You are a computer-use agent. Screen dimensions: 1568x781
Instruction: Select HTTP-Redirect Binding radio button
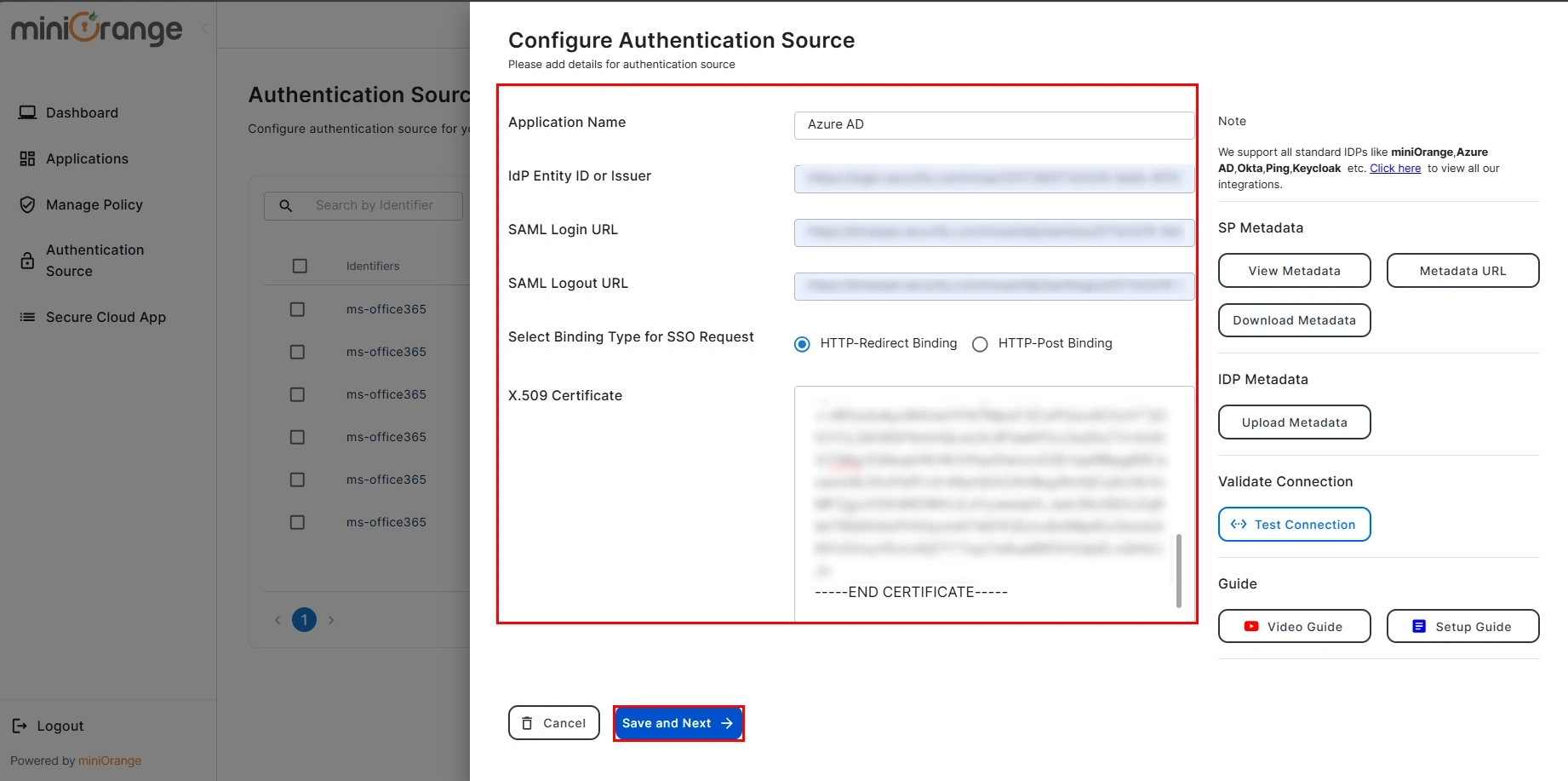click(x=802, y=344)
